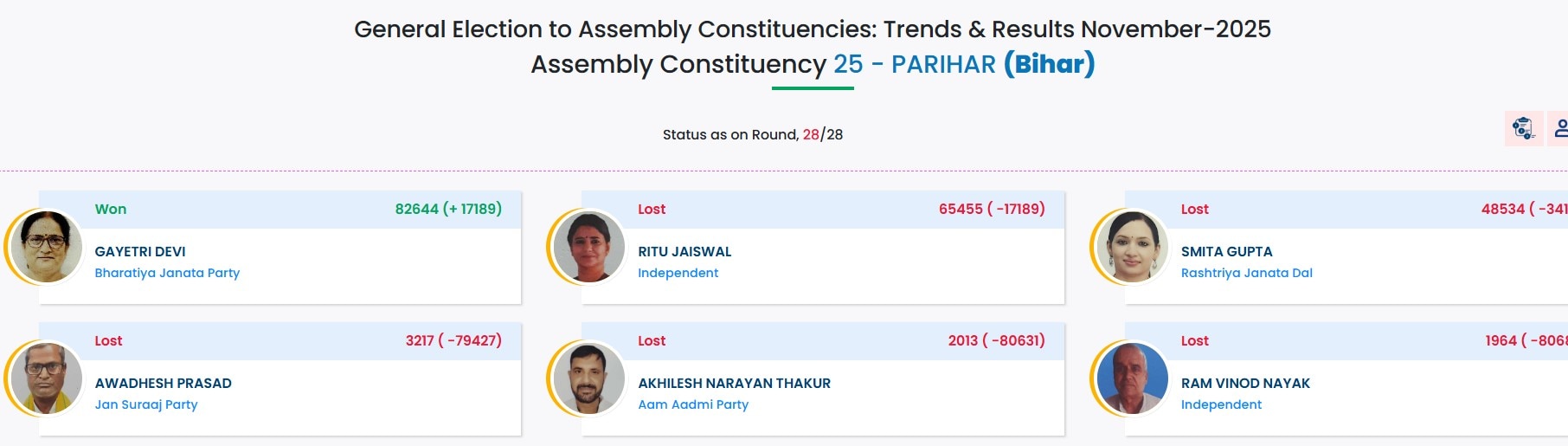Select the Aam Aadmi Party label
The height and width of the screenshot is (446, 1568).
click(693, 404)
